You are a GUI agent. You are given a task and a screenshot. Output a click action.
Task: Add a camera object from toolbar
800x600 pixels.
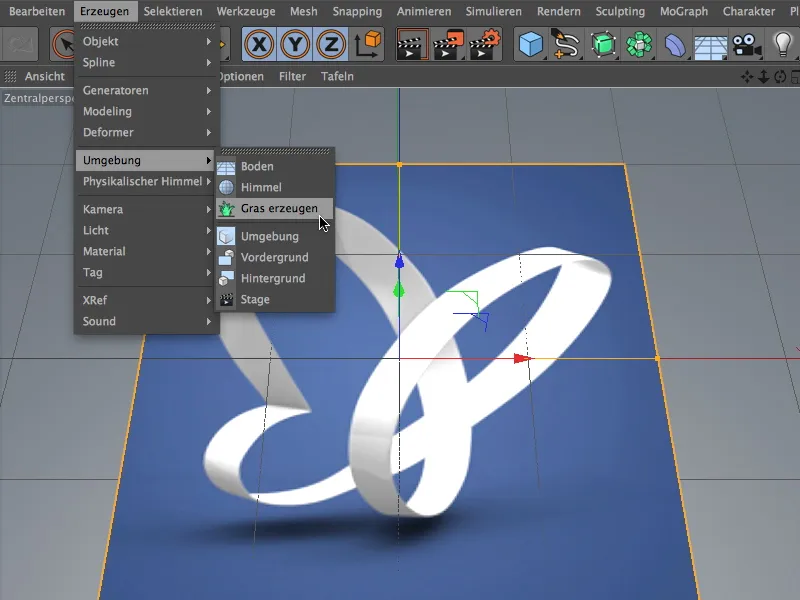coord(746,44)
